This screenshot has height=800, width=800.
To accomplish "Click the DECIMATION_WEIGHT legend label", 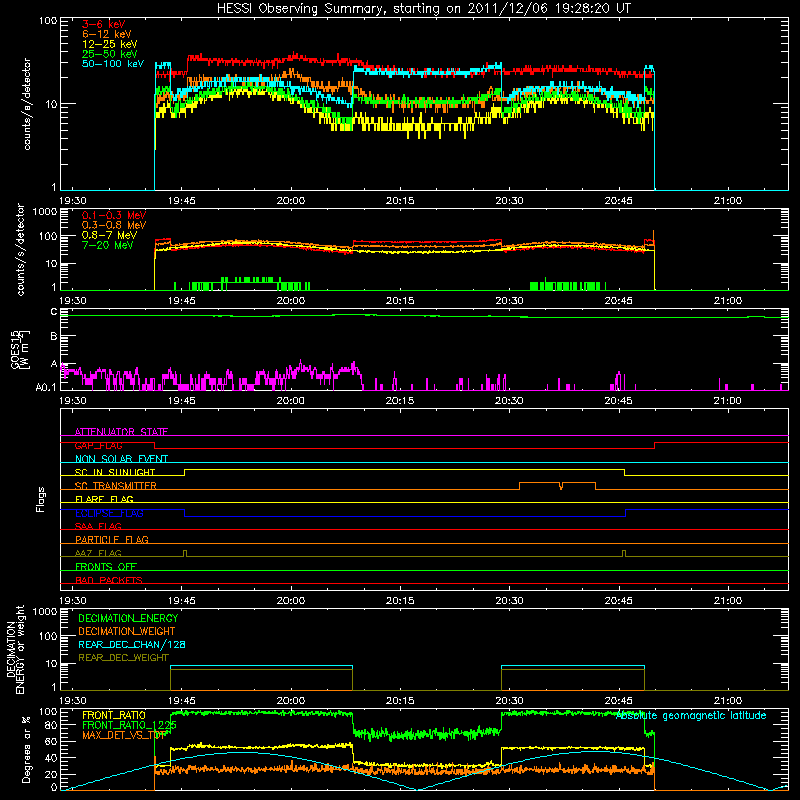I will point(127,631).
